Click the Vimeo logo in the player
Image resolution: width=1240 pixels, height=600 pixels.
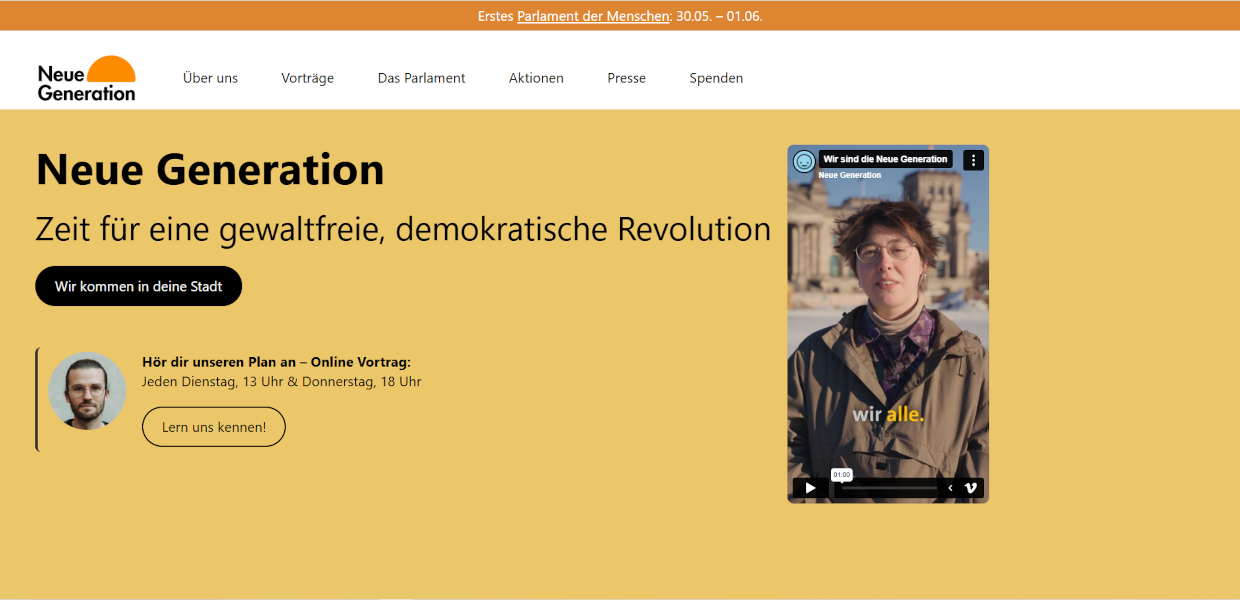[970, 488]
